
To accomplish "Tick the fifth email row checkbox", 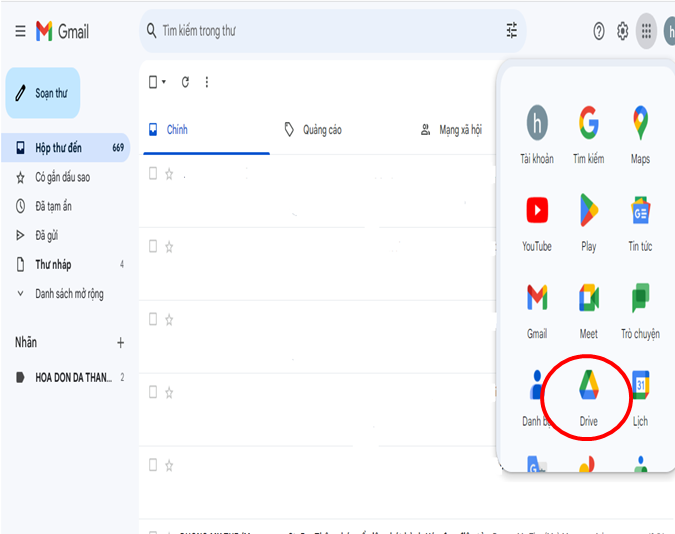I will (153, 465).
